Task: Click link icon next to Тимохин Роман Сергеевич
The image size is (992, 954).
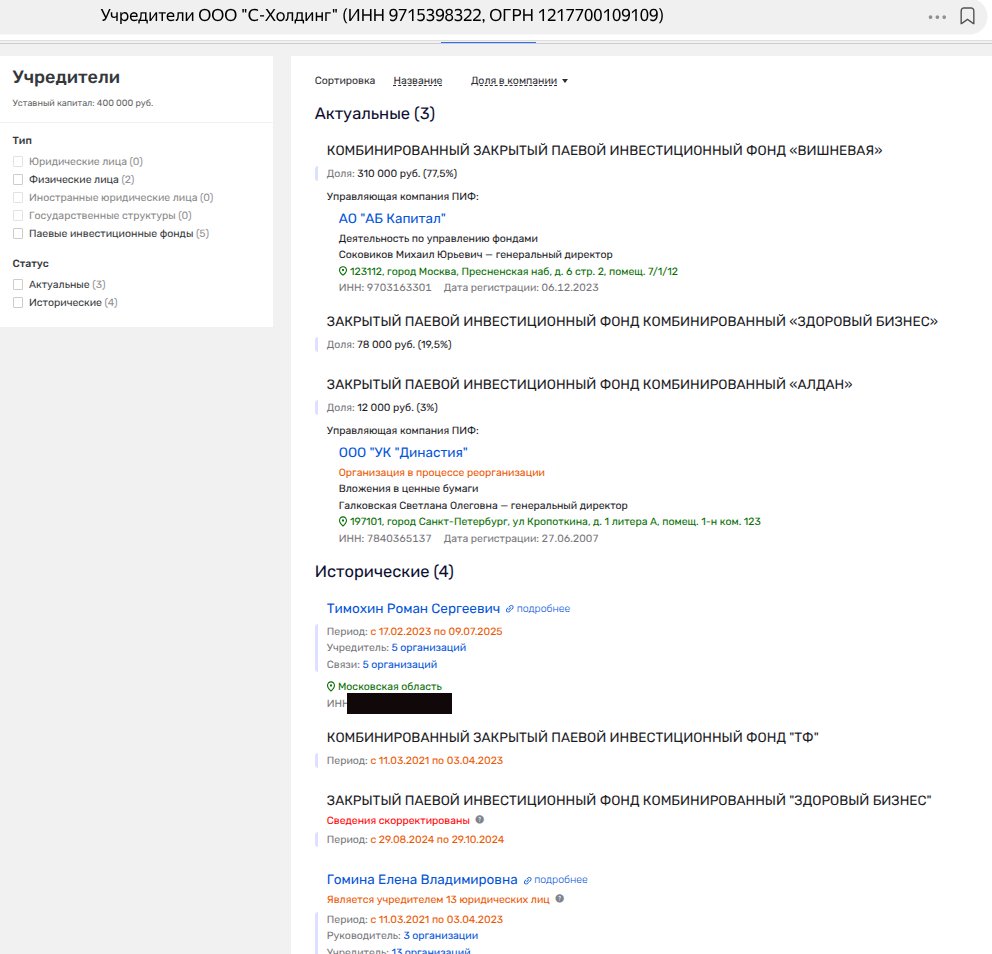Action: [x=510, y=608]
